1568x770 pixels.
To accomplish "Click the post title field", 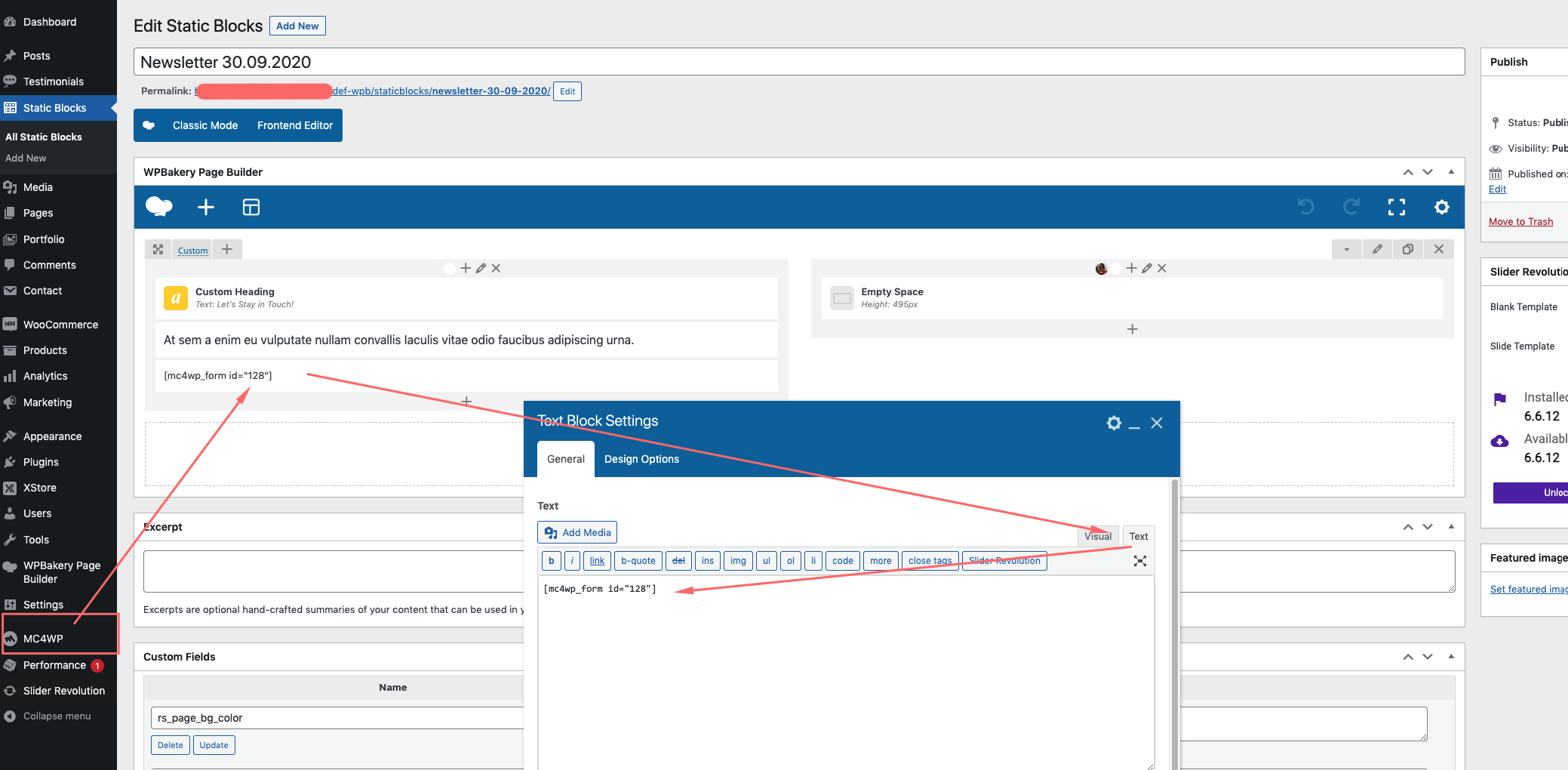I will point(799,62).
